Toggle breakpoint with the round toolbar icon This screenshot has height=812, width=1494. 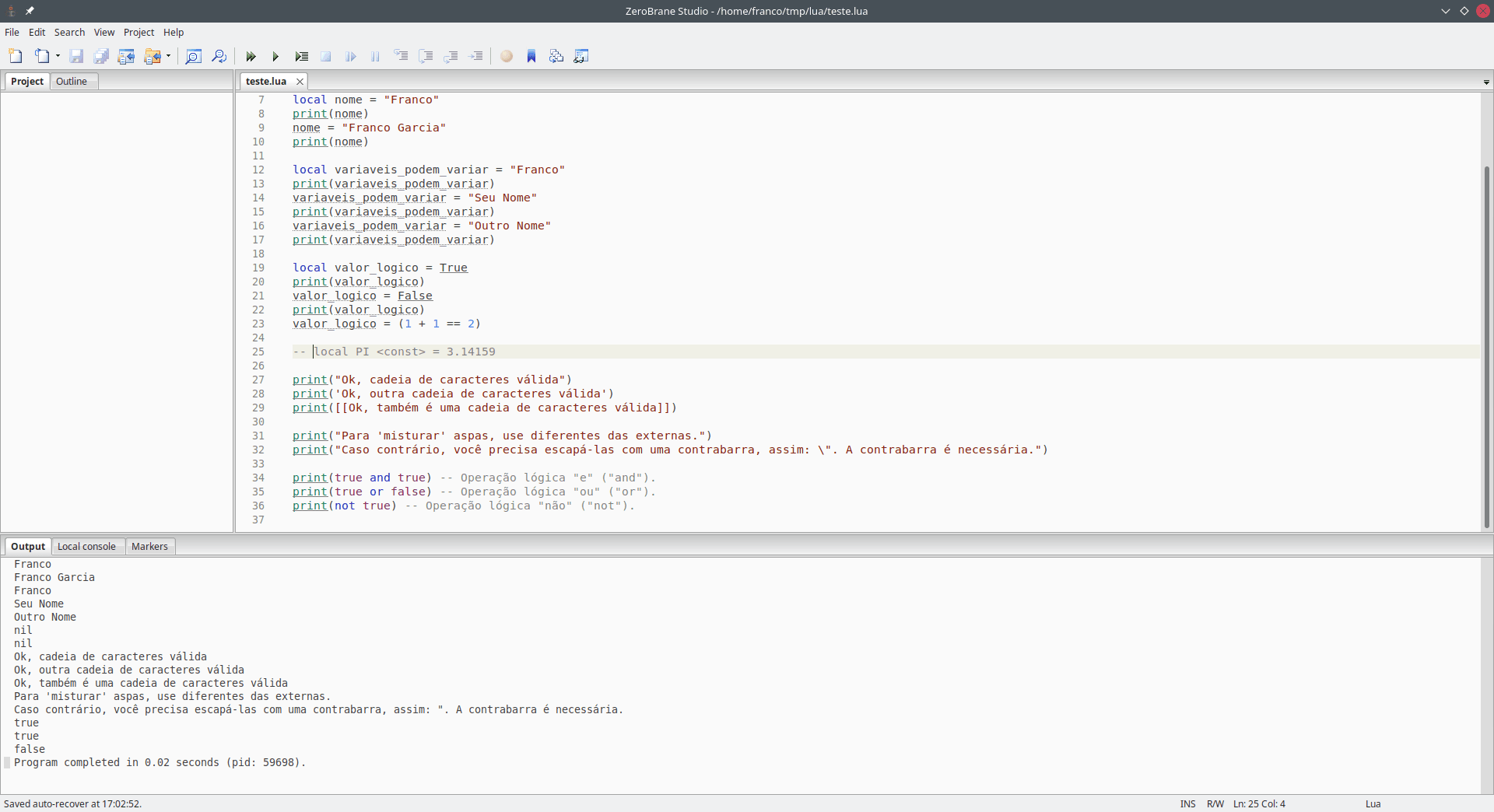tap(507, 56)
